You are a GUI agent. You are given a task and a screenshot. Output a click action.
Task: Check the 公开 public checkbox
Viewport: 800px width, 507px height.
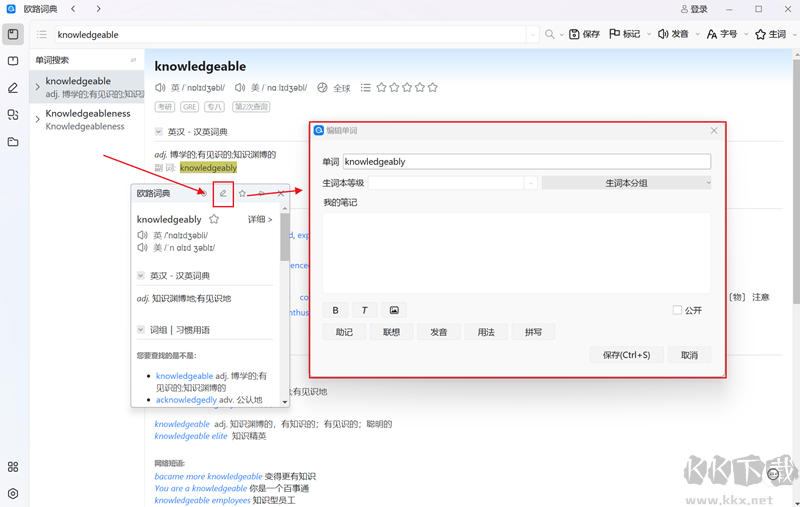pos(677,310)
